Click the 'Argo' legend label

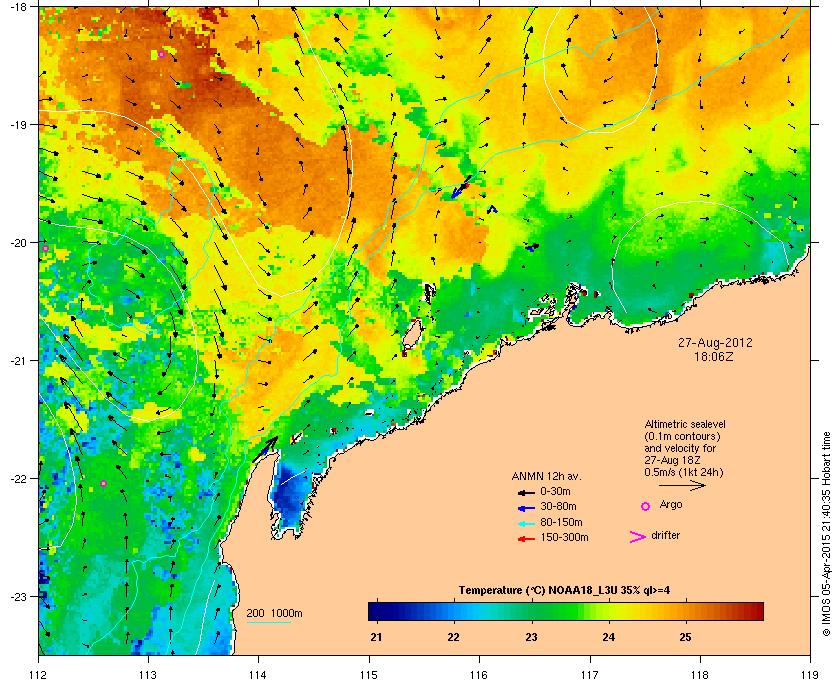[671, 505]
